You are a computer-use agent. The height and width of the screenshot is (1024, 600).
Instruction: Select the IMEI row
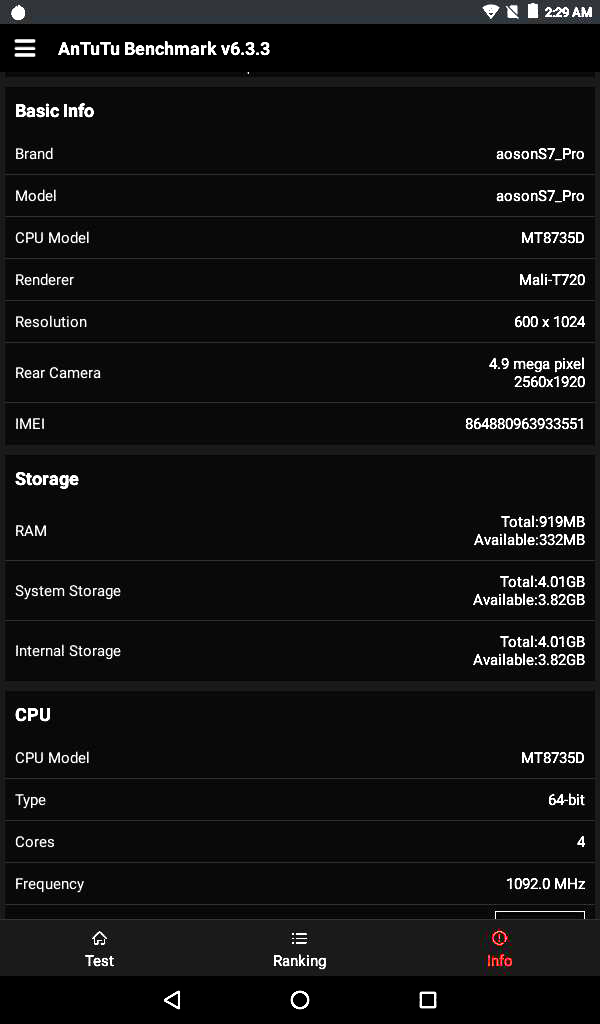point(299,424)
